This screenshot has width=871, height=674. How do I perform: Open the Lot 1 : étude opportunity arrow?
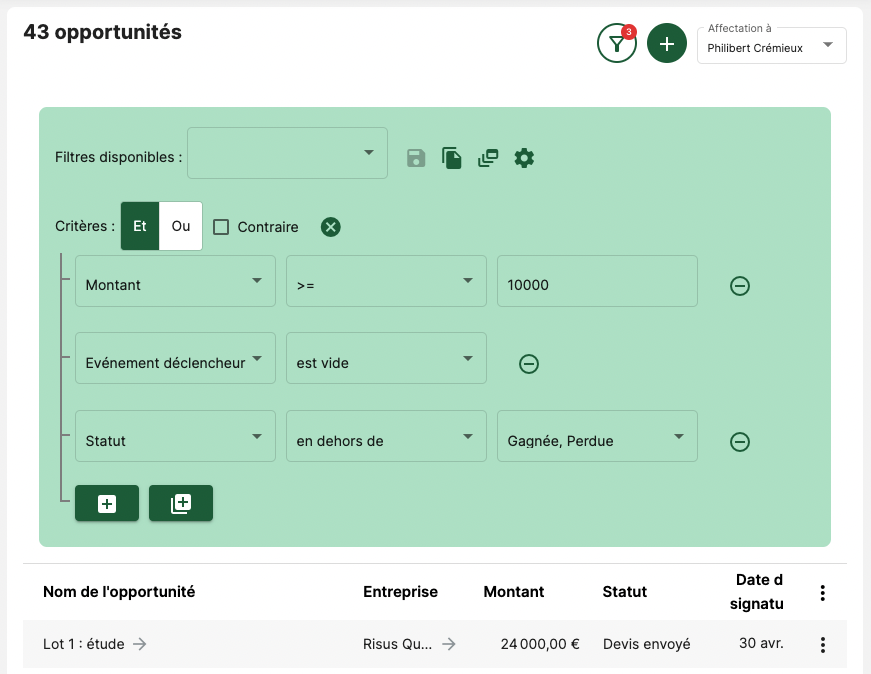[140, 644]
